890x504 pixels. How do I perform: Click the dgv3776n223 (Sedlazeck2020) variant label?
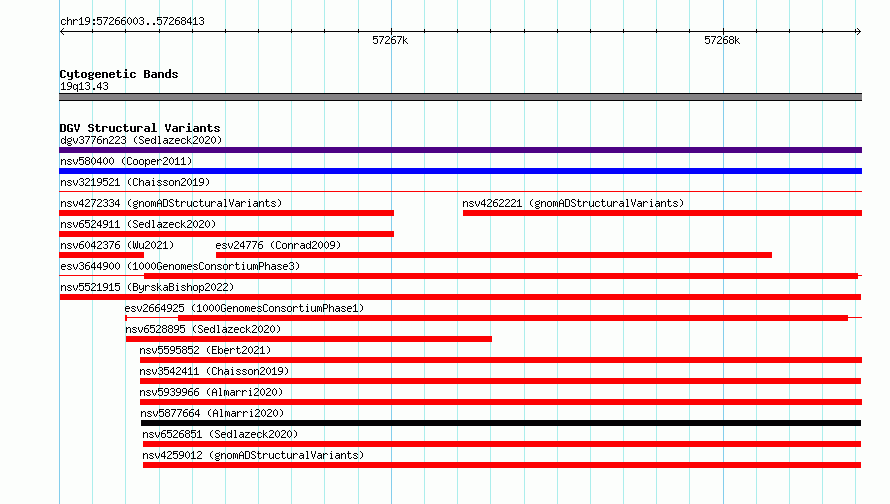[141, 140]
